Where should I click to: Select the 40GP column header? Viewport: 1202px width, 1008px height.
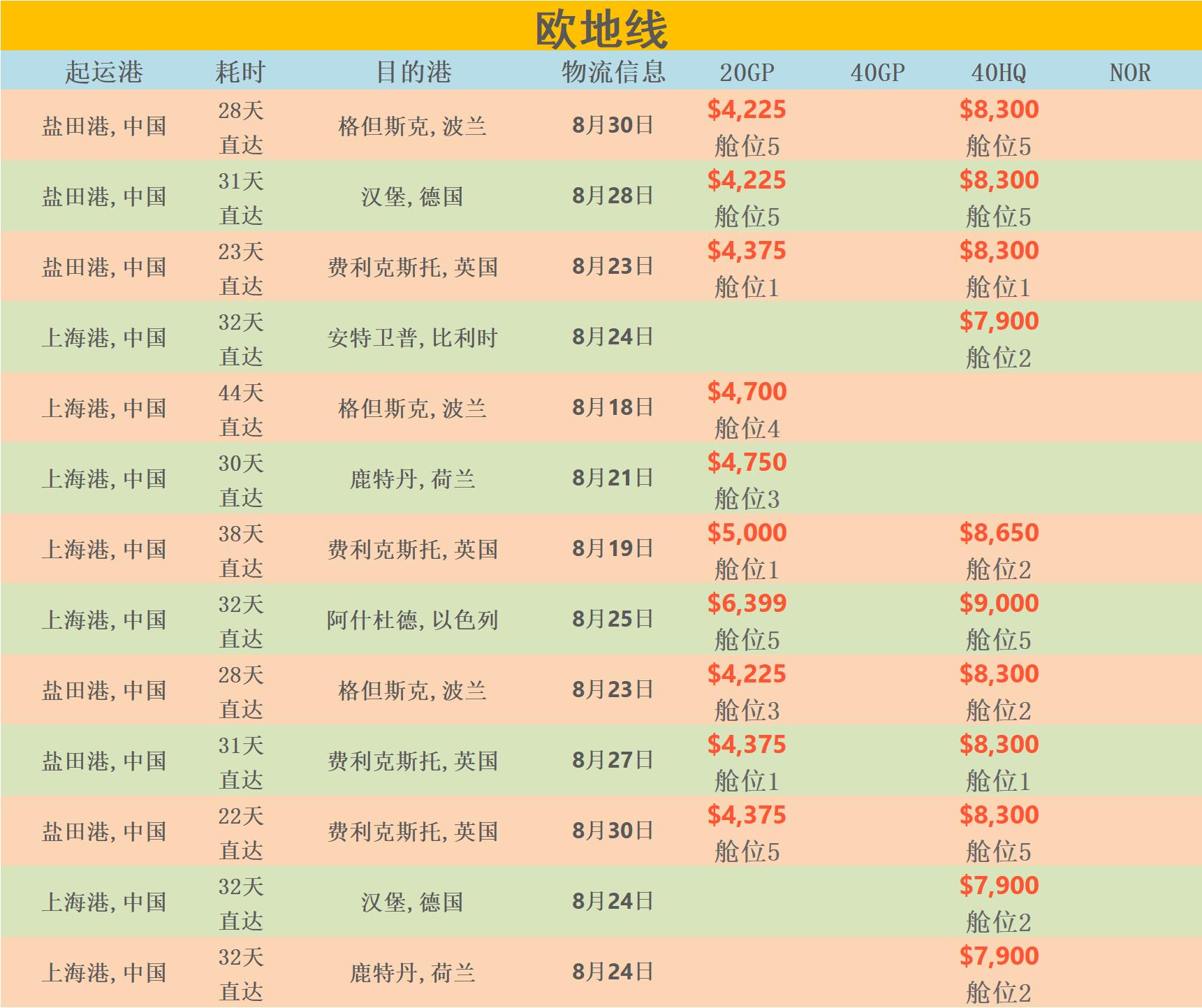(877, 73)
